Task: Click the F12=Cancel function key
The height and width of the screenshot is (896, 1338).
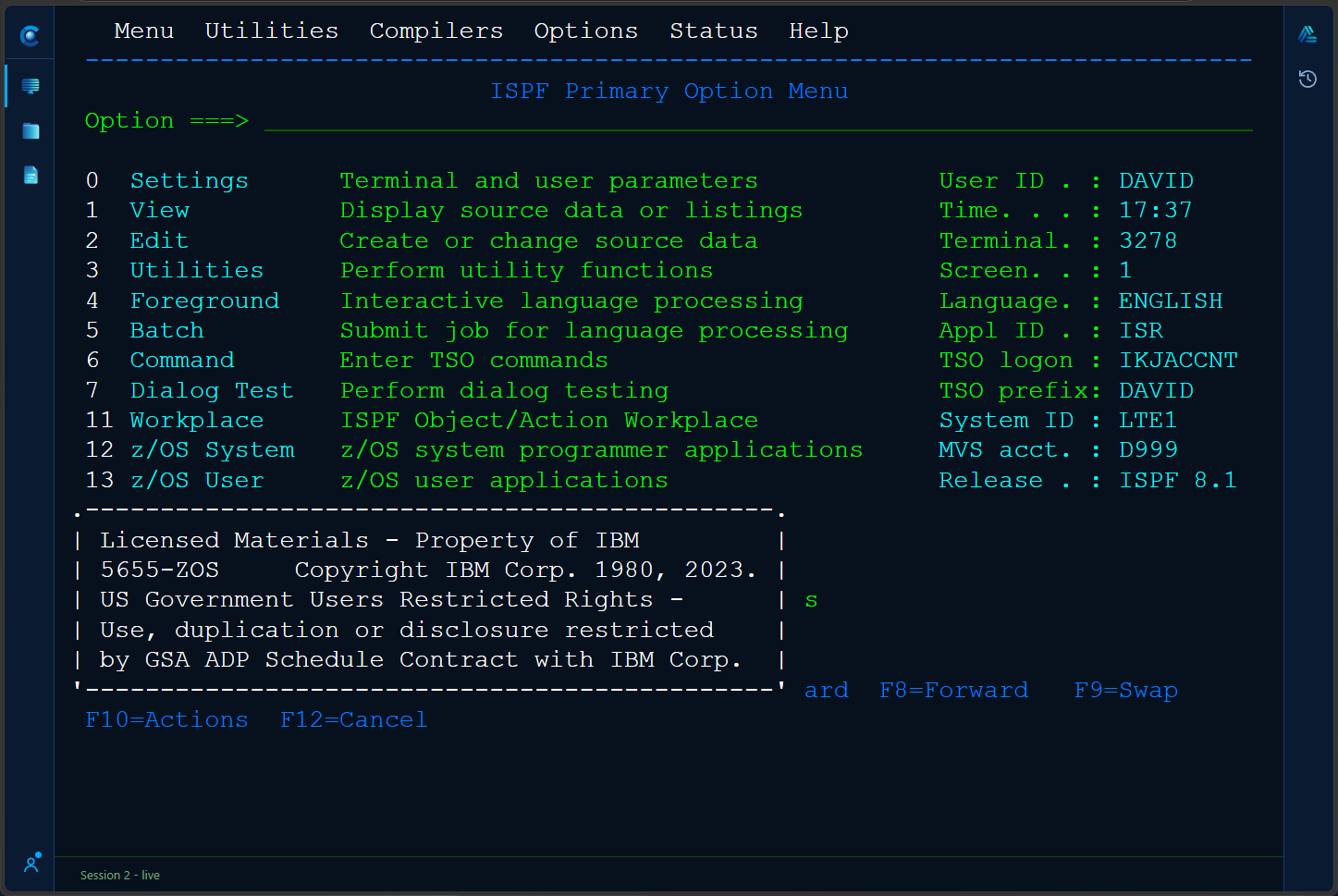Action: point(353,719)
